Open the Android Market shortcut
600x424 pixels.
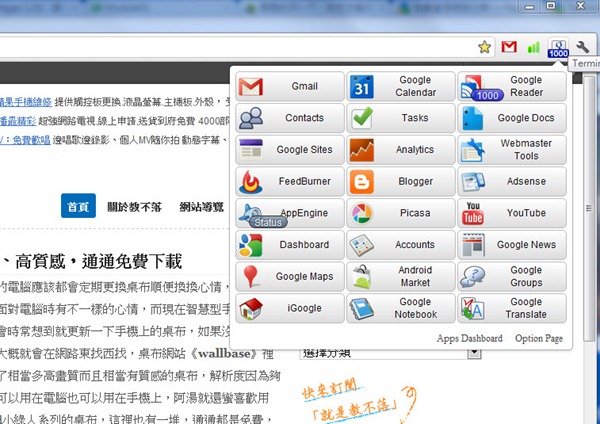pyautogui.click(x=401, y=277)
